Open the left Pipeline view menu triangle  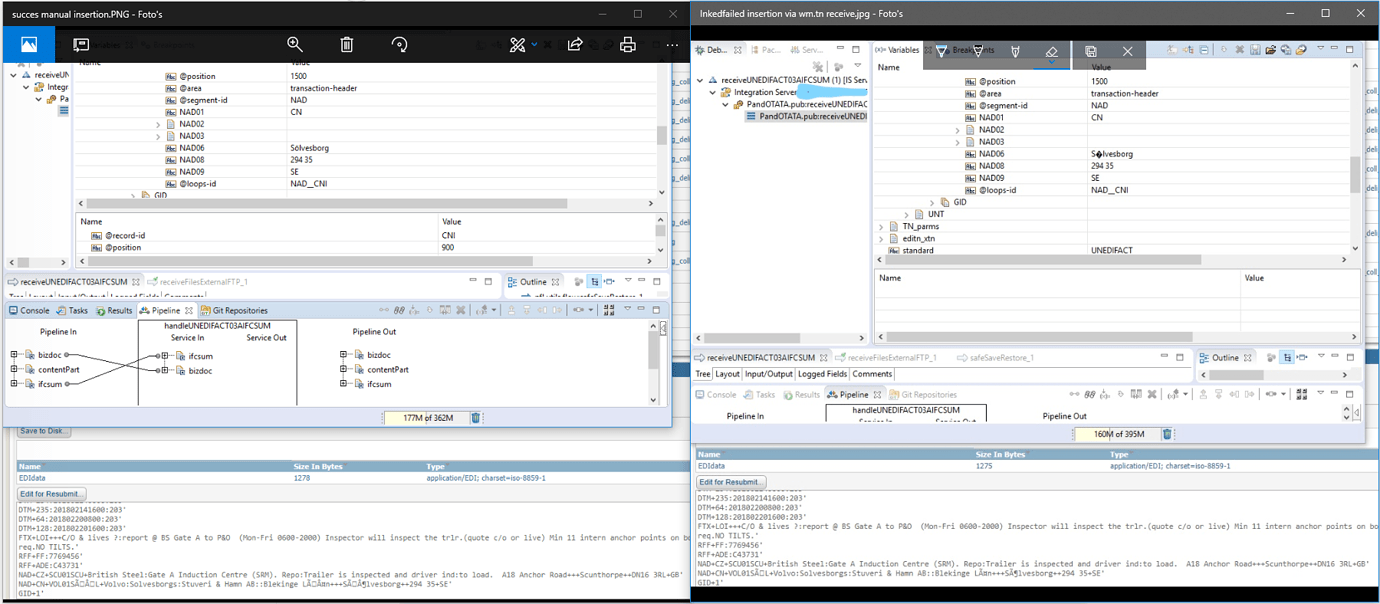629,310
